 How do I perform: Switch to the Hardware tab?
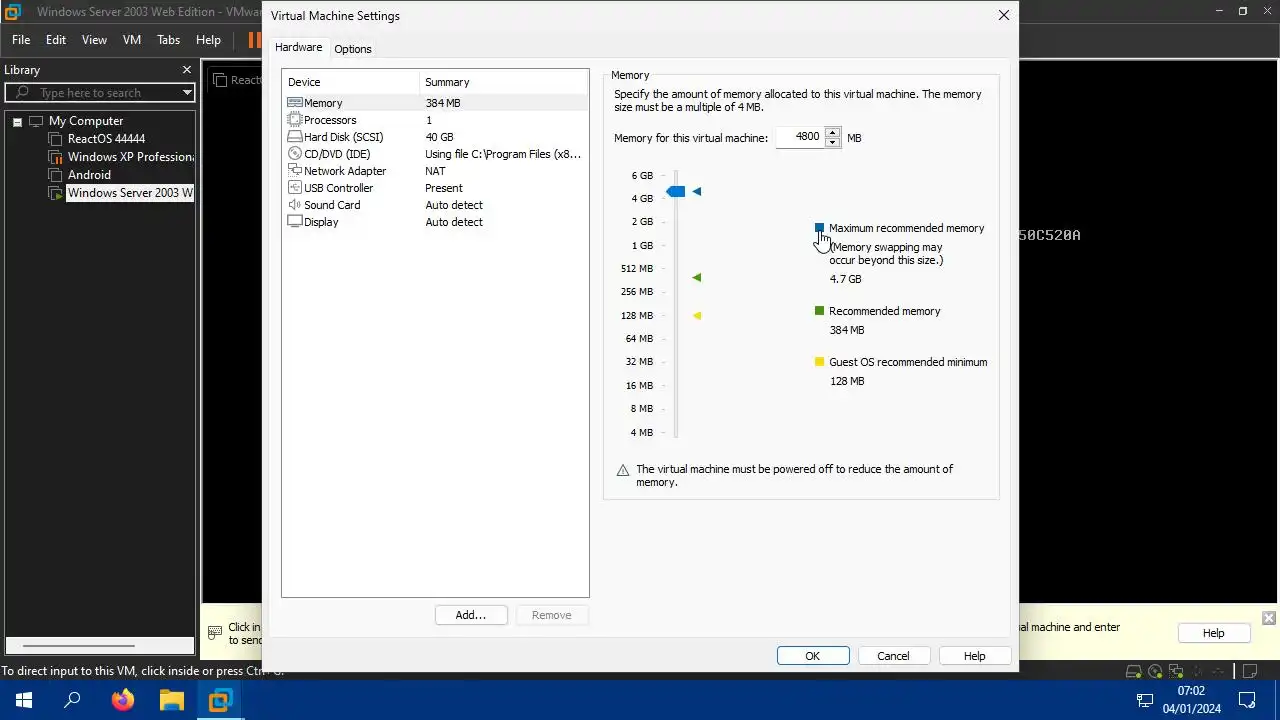point(298,47)
